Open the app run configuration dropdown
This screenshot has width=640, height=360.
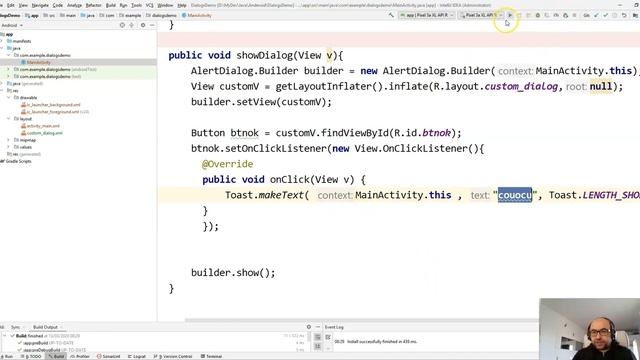[427, 15]
